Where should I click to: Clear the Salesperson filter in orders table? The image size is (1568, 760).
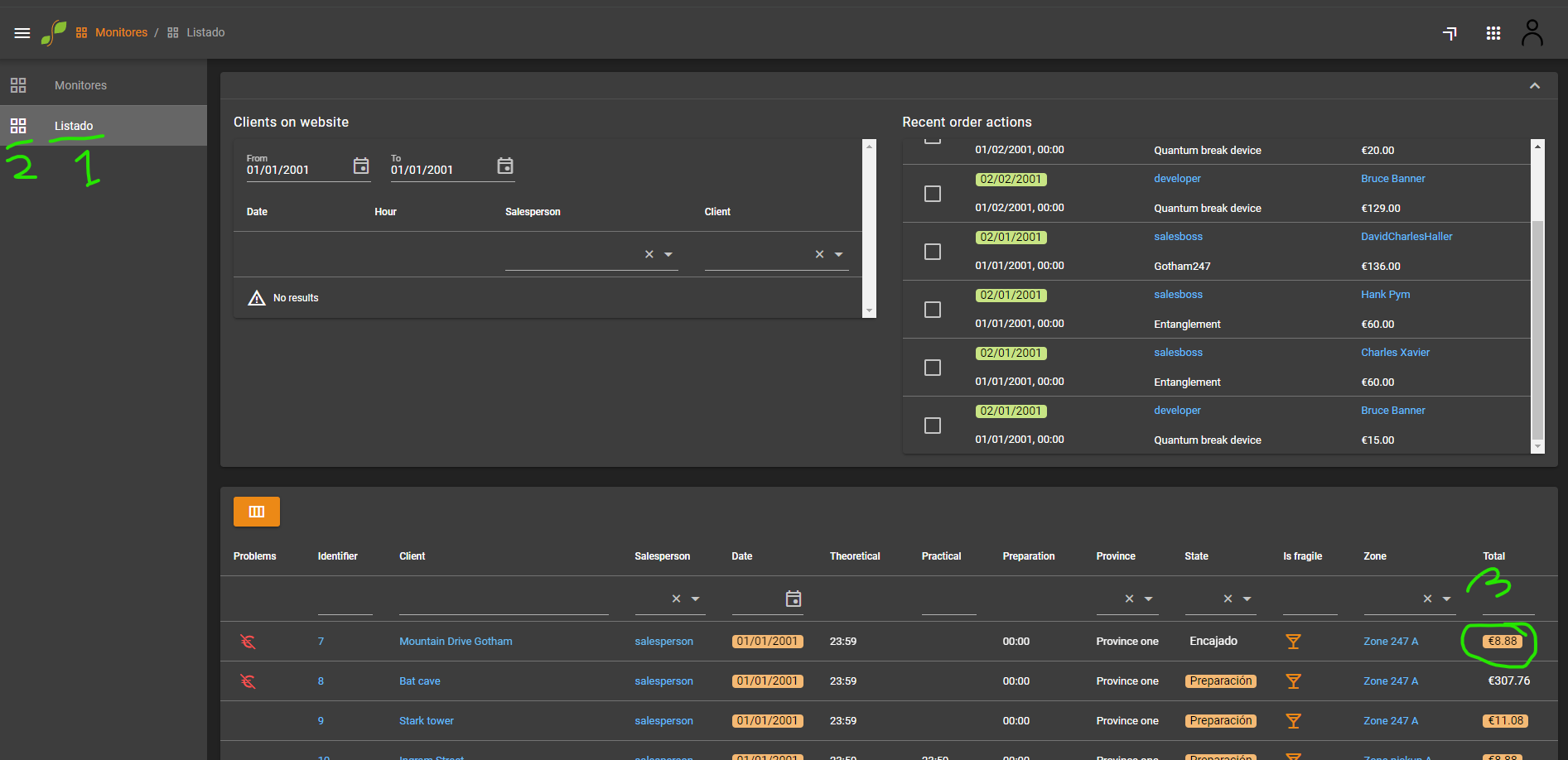(x=676, y=599)
